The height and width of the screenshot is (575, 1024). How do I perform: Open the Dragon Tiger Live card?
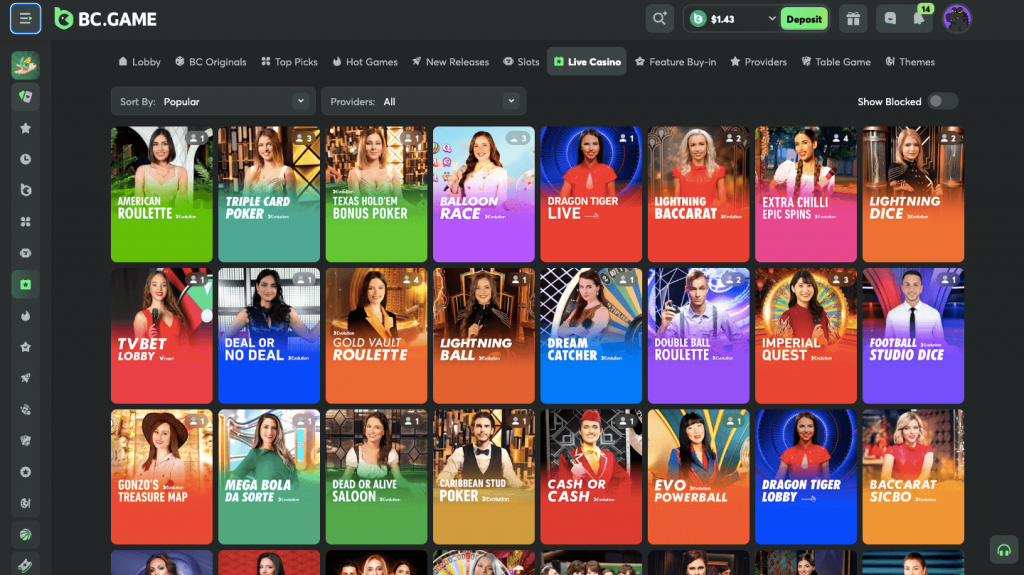point(591,194)
